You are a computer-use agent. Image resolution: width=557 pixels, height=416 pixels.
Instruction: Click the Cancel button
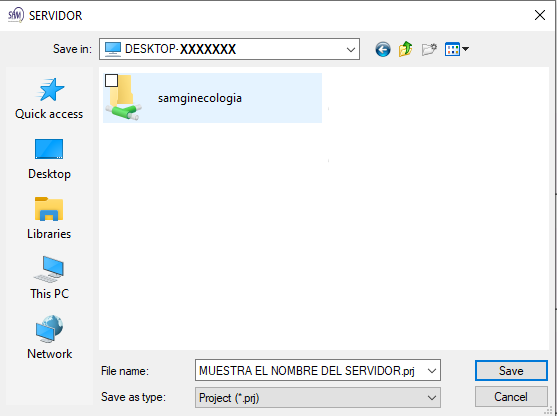pos(511,396)
